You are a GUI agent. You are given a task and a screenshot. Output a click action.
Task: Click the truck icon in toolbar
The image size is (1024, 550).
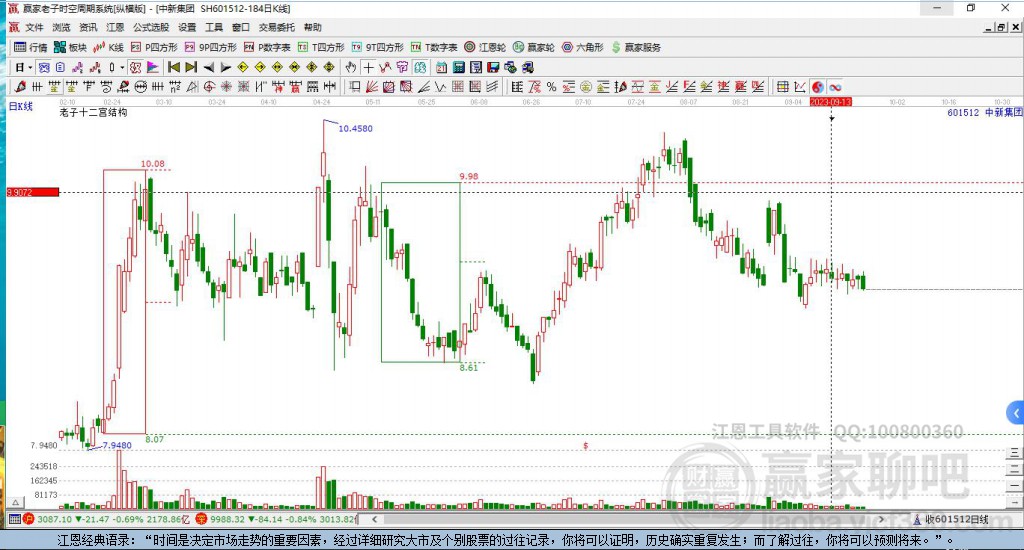coord(528,67)
